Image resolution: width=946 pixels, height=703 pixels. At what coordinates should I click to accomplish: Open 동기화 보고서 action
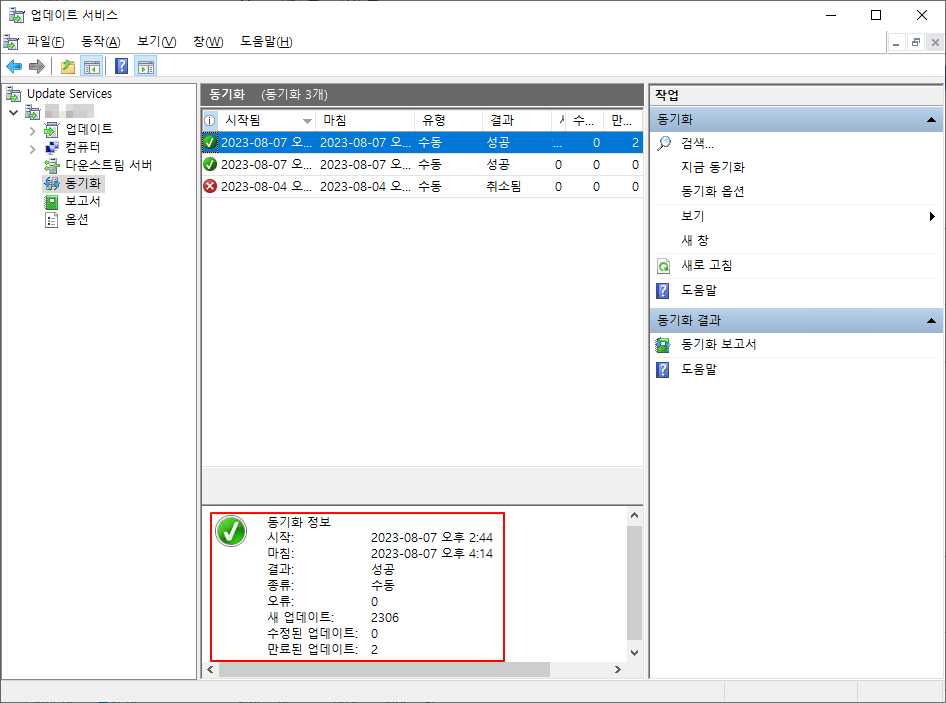tap(719, 344)
